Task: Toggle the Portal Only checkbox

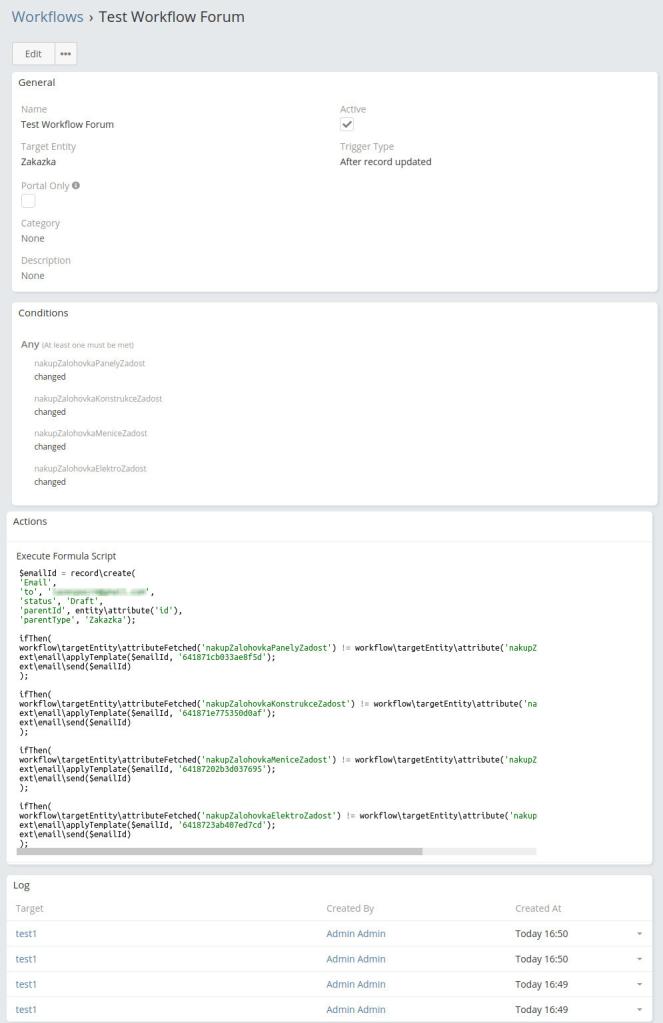Action: (28, 201)
